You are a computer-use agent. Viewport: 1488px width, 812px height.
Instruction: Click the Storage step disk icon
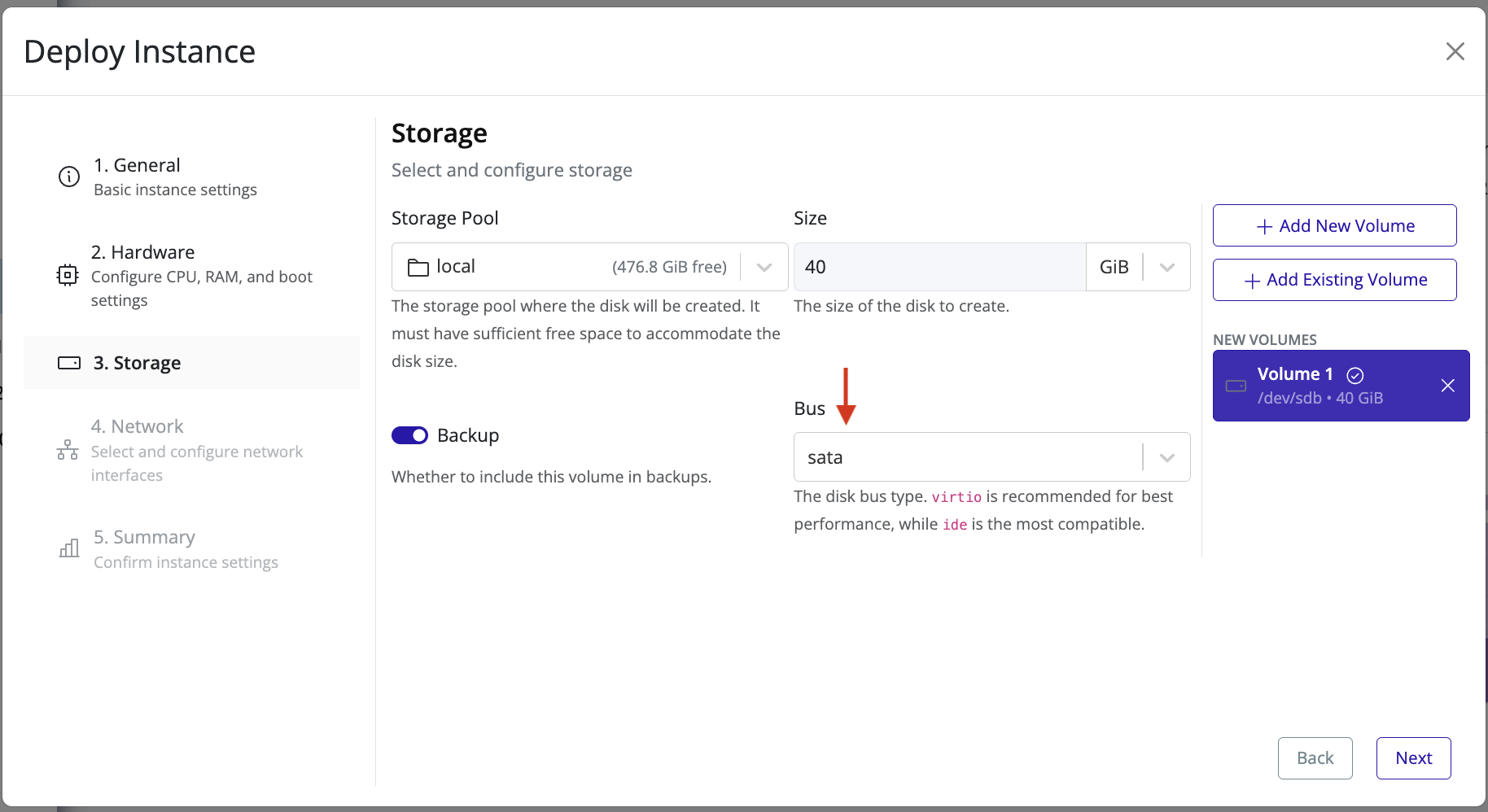coord(69,363)
